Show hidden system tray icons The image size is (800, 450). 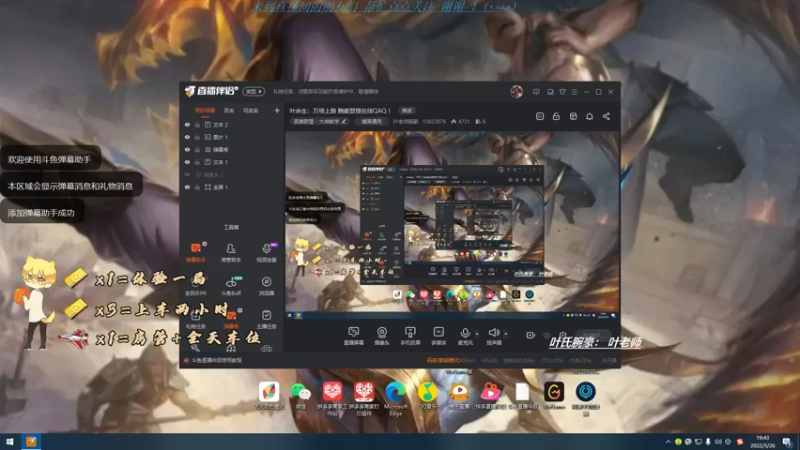point(667,442)
